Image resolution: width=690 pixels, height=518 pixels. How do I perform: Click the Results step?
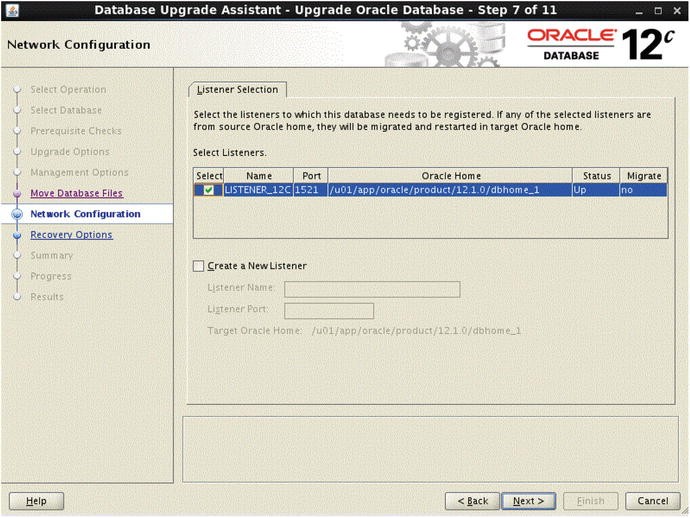click(47, 297)
